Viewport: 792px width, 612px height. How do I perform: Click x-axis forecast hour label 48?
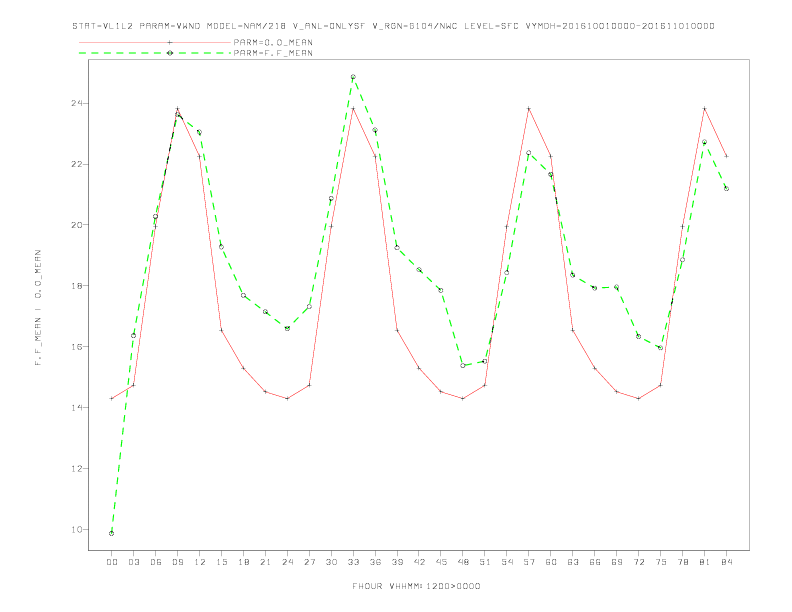tap(463, 562)
